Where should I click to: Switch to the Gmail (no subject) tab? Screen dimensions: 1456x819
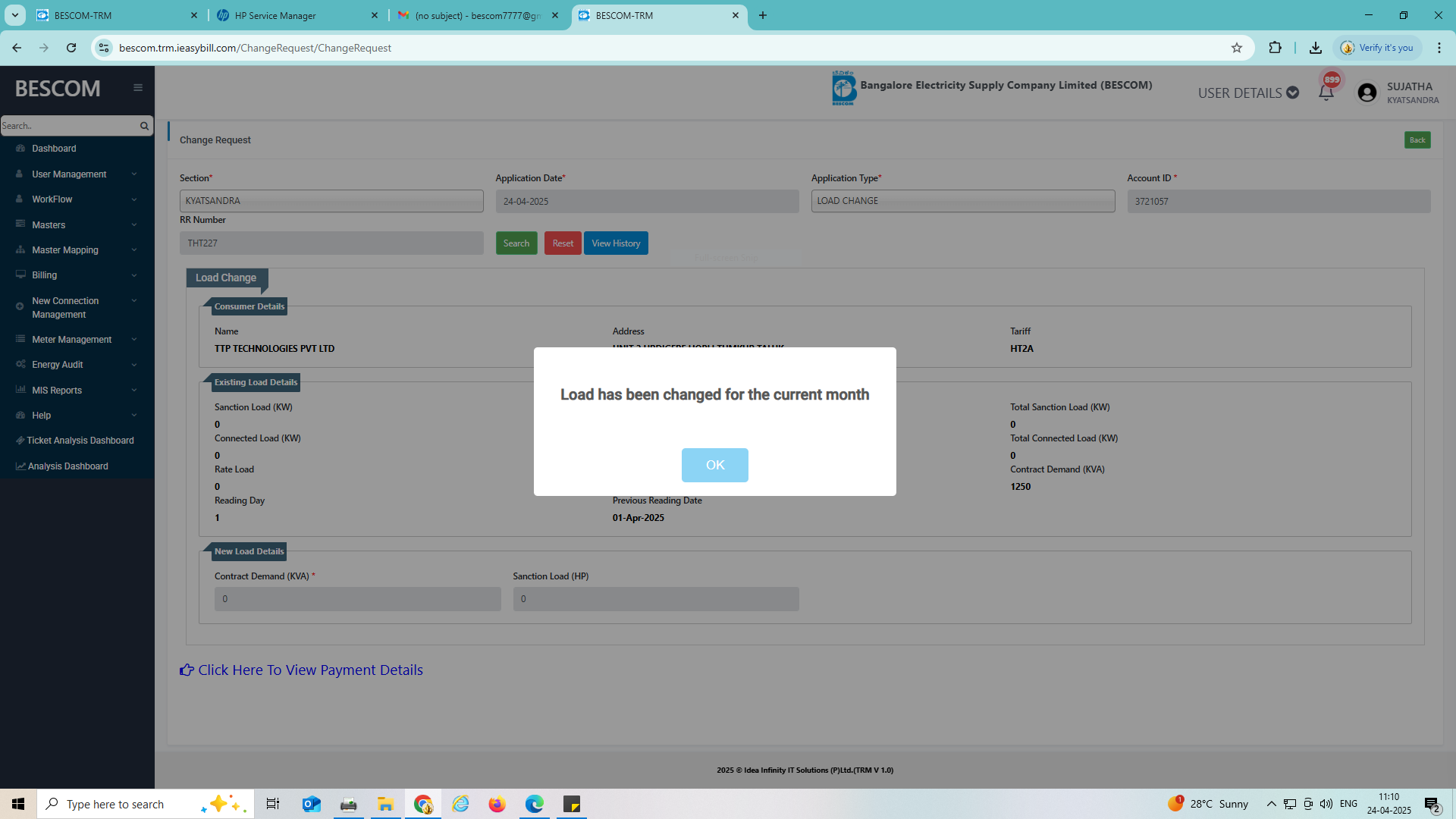point(478,15)
